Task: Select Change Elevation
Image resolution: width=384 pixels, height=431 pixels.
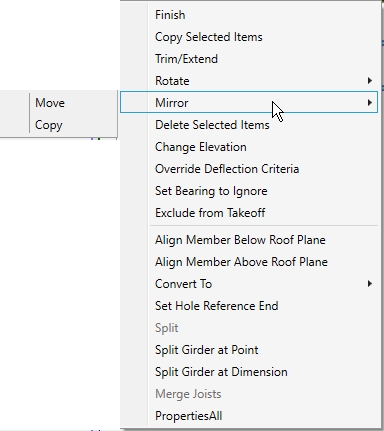Action: click(249, 147)
